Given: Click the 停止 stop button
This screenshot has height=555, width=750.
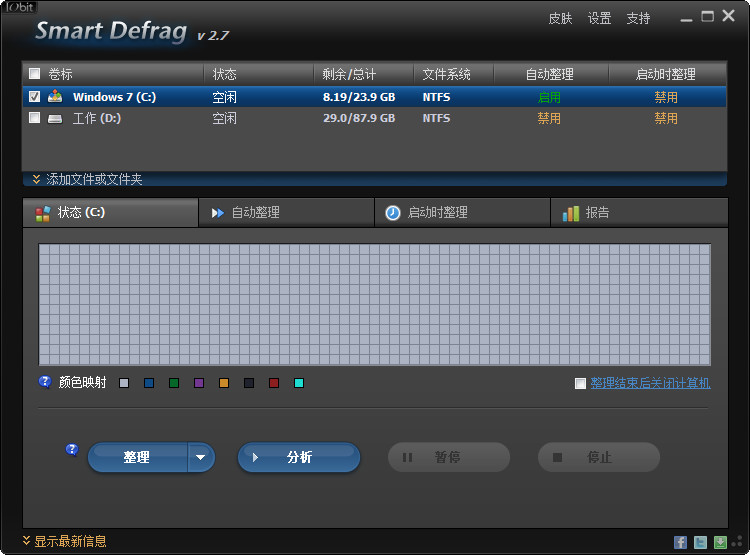Looking at the screenshot, I should pos(599,457).
